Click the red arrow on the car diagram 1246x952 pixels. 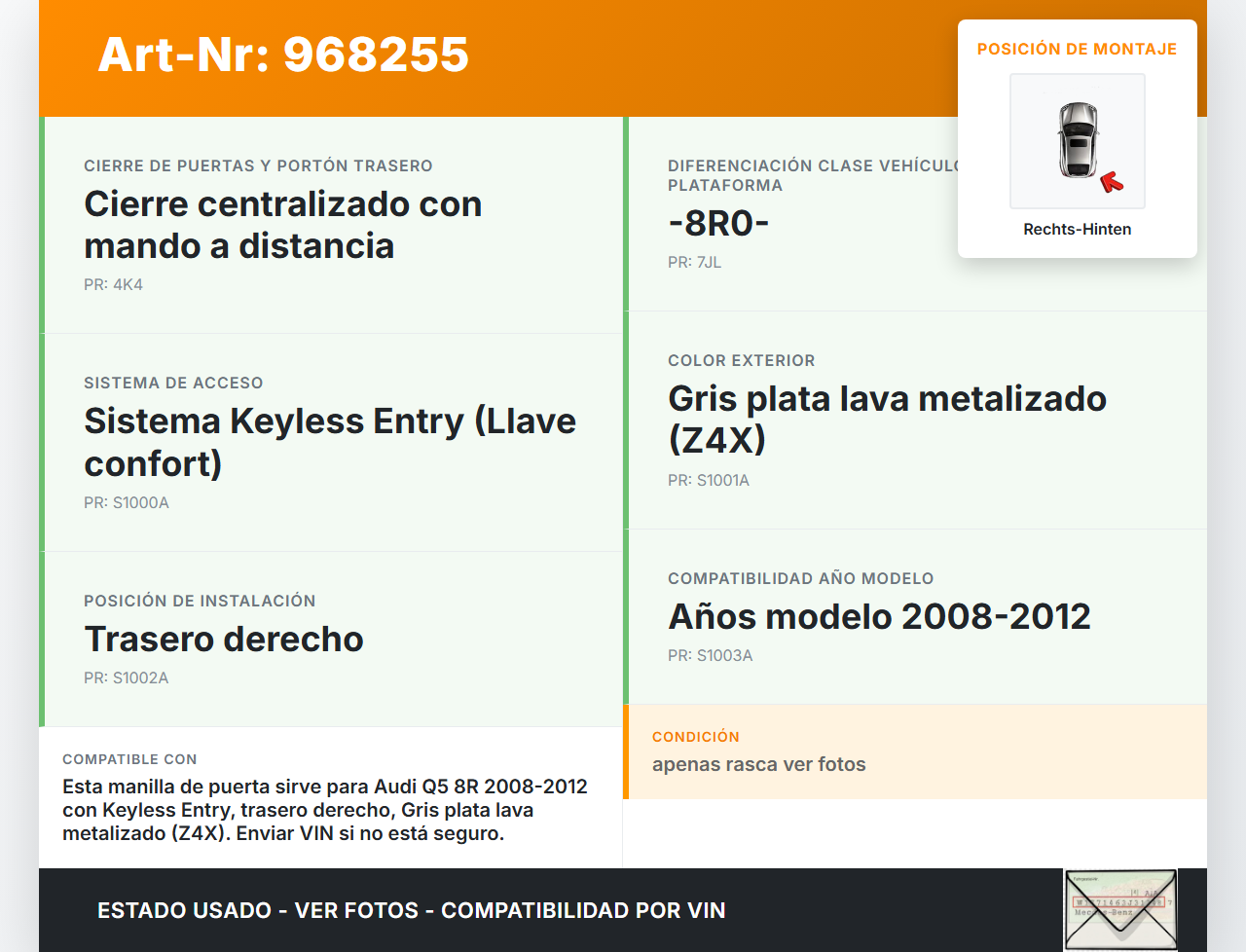tap(1111, 182)
